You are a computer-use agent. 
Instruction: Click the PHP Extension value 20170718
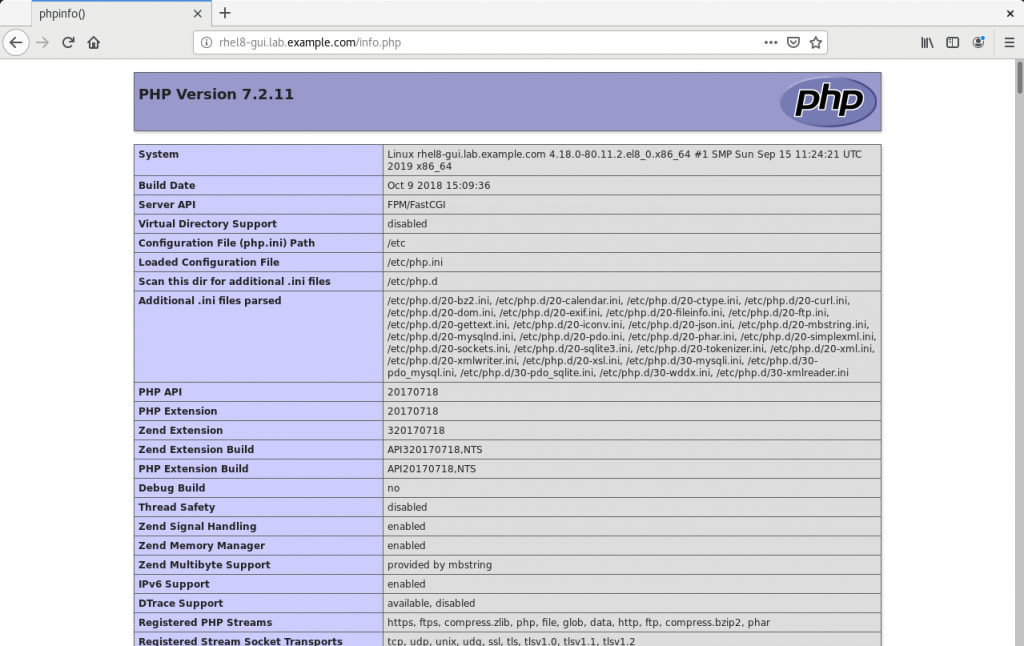[413, 411]
